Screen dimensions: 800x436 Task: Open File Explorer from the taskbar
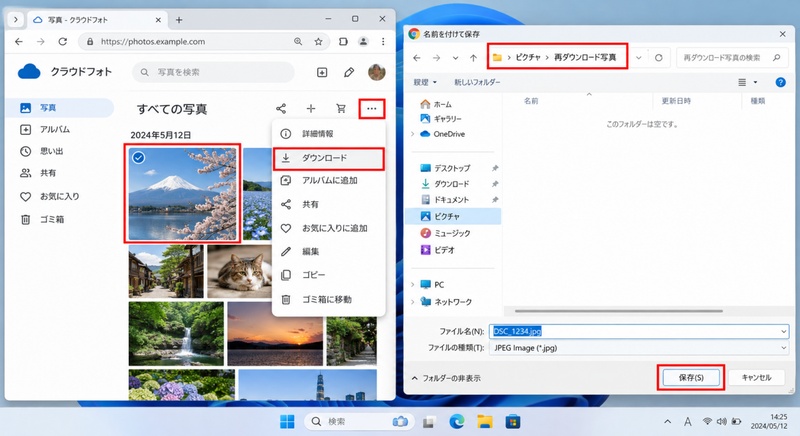(485, 422)
